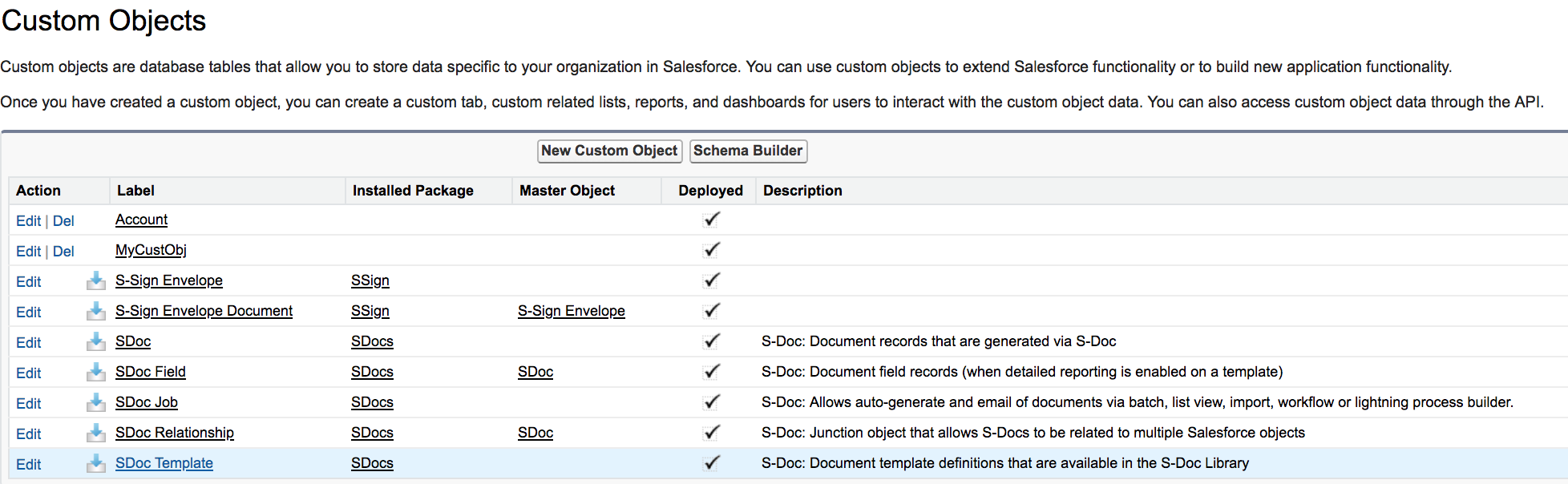Click Deployed checkmark in SDoc Job row
This screenshot has height=484, width=1568.
(711, 402)
